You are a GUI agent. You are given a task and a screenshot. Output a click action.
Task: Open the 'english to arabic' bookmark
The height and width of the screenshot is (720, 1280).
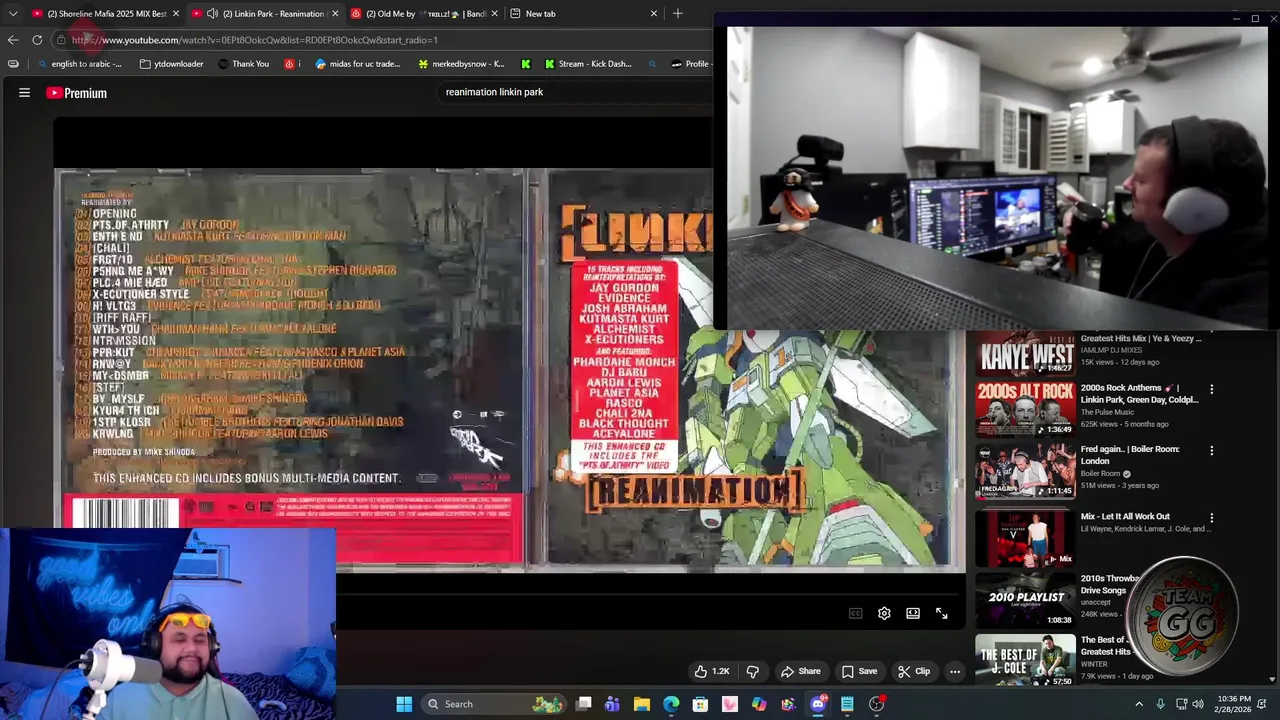pyautogui.click(x=80, y=64)
